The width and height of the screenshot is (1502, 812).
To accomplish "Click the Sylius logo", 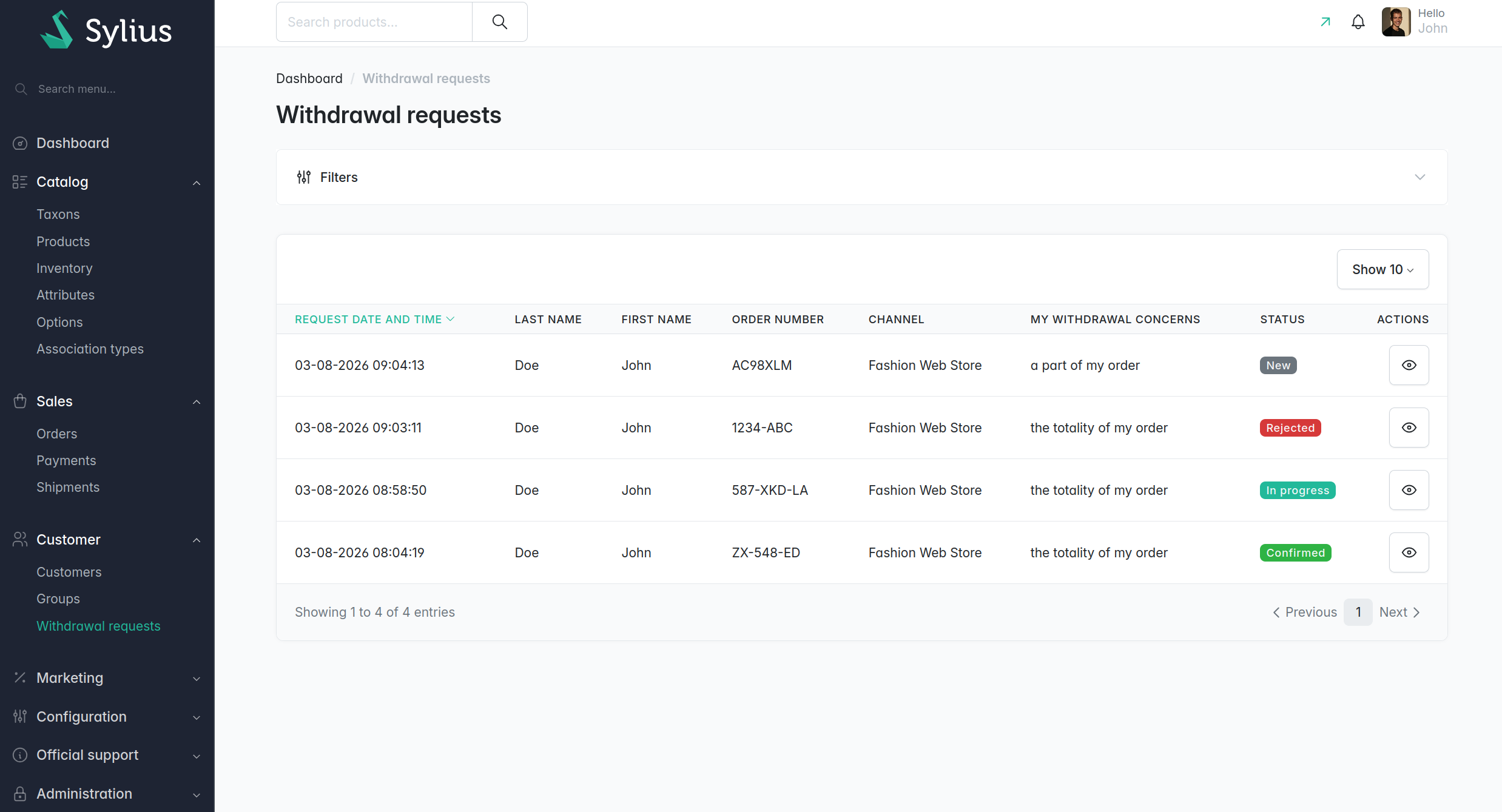I will (x=107, y=30).
